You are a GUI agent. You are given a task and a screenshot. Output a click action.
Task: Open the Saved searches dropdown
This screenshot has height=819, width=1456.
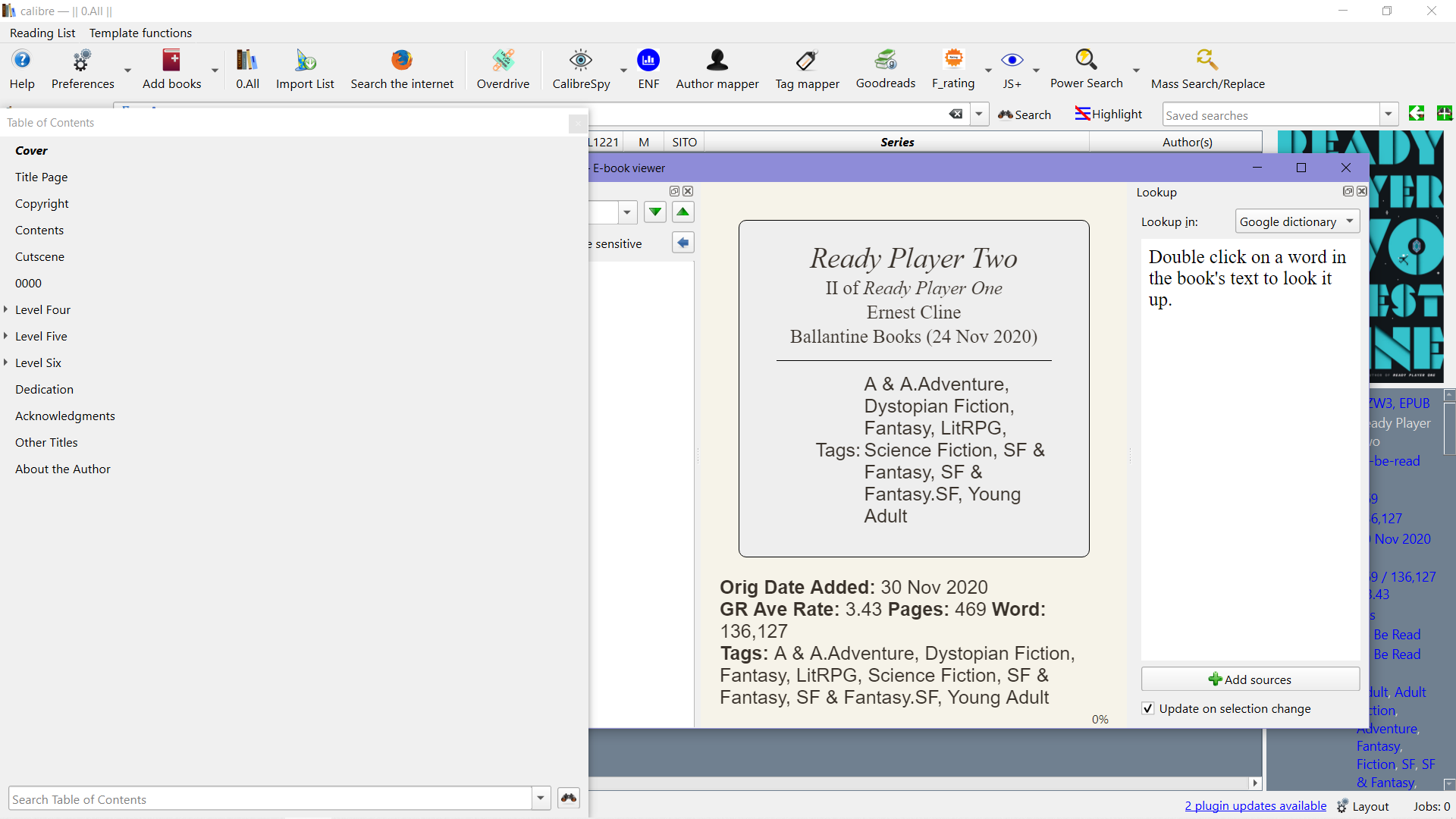(1388, 115)
